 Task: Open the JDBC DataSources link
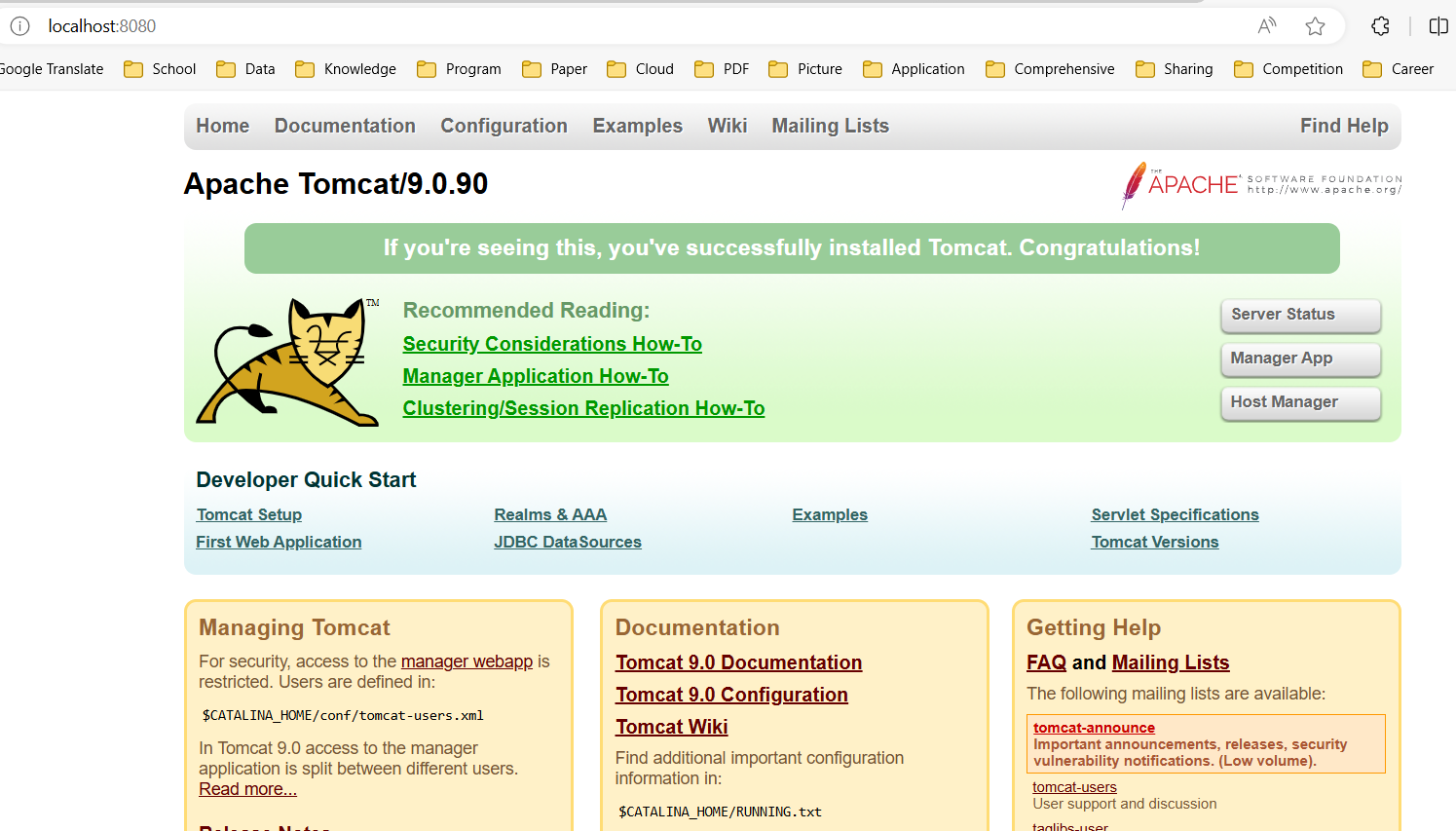pos(568,542)
